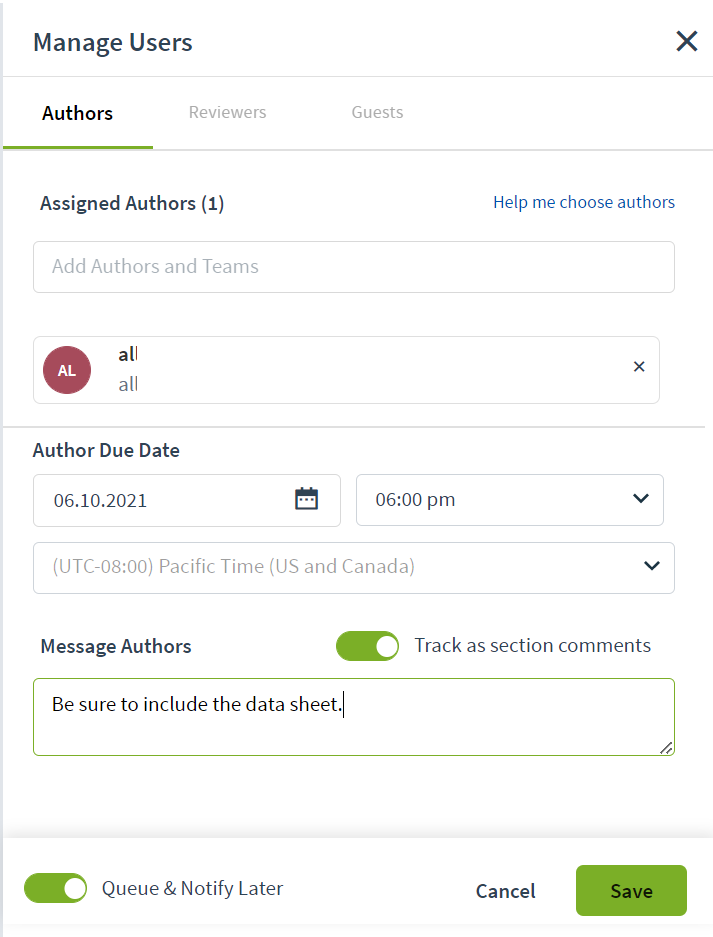Toggle Track as section comments switch

367,646
